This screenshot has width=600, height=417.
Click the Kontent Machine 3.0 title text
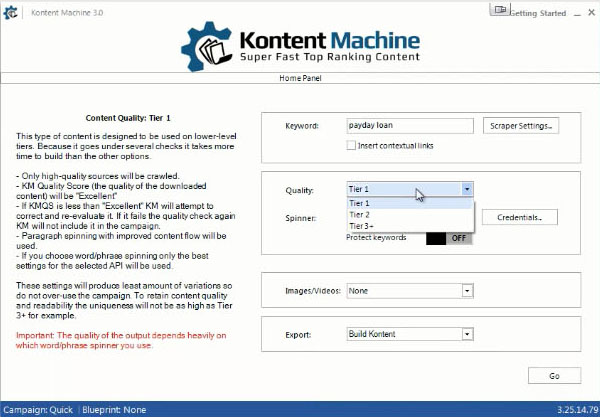(x=67, y=13)
